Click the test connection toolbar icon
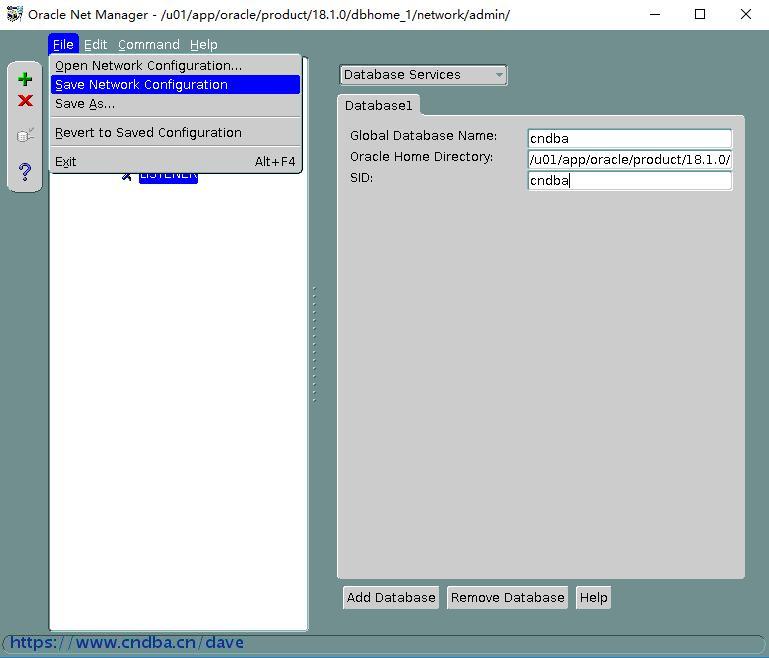Image resolution: width=769 pixels, height=658 pixels. [x=25, y=134]
